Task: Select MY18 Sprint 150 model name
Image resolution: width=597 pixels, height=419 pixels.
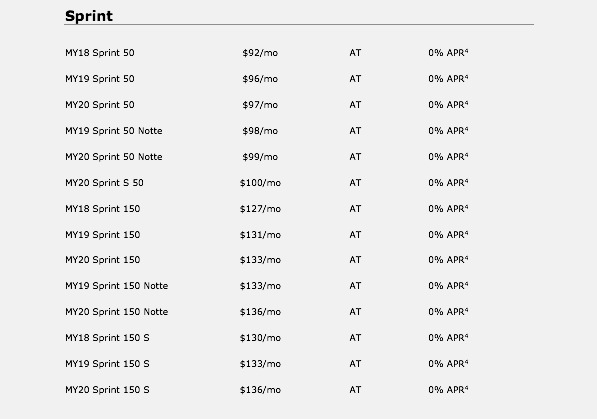Action: (103, 208)
